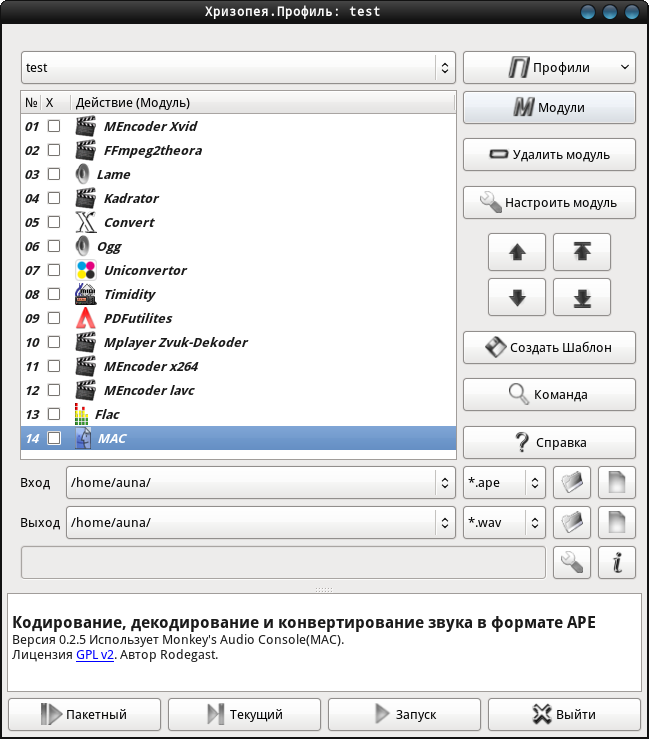Follow the GPL v2 license link
Viewport: 649px width, 739px height.
pyautogui.click(x=95, y=655)
